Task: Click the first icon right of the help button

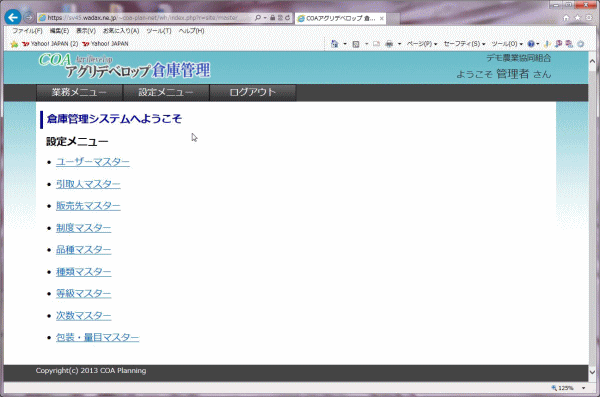Action: pos(547,44)
